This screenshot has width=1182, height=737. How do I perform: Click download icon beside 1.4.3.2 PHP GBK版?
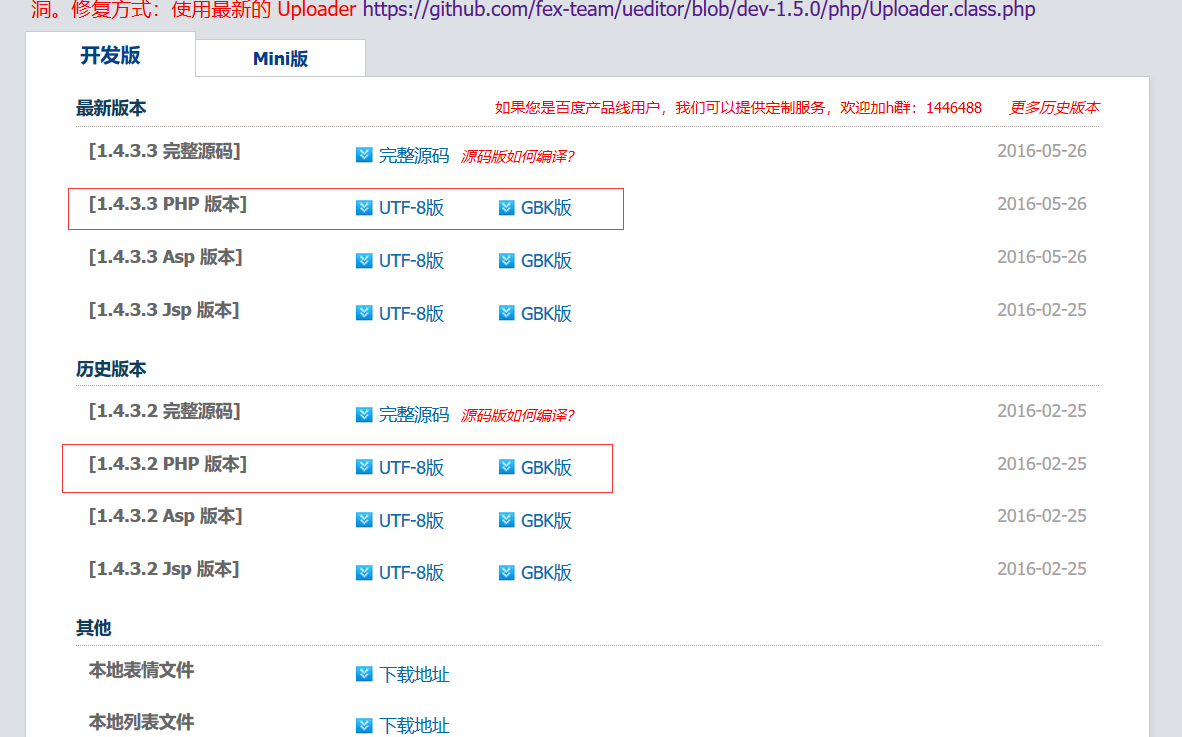[507, 467]
